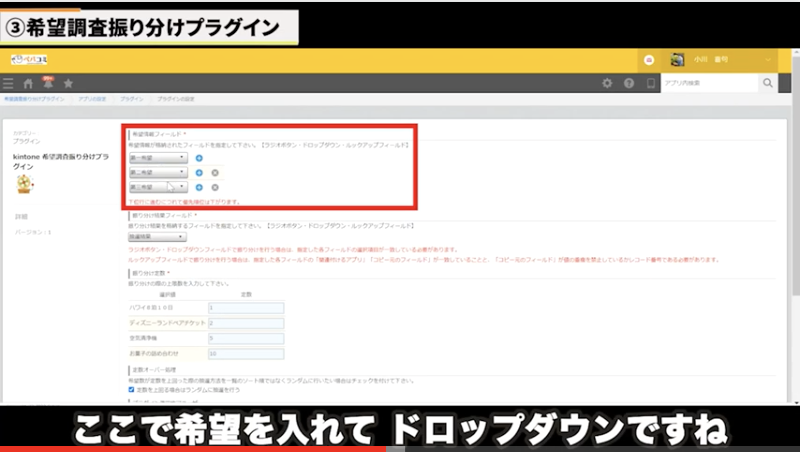Open help using the question mark icon
This screenshot has height=452, width=800.
point(629,84)
